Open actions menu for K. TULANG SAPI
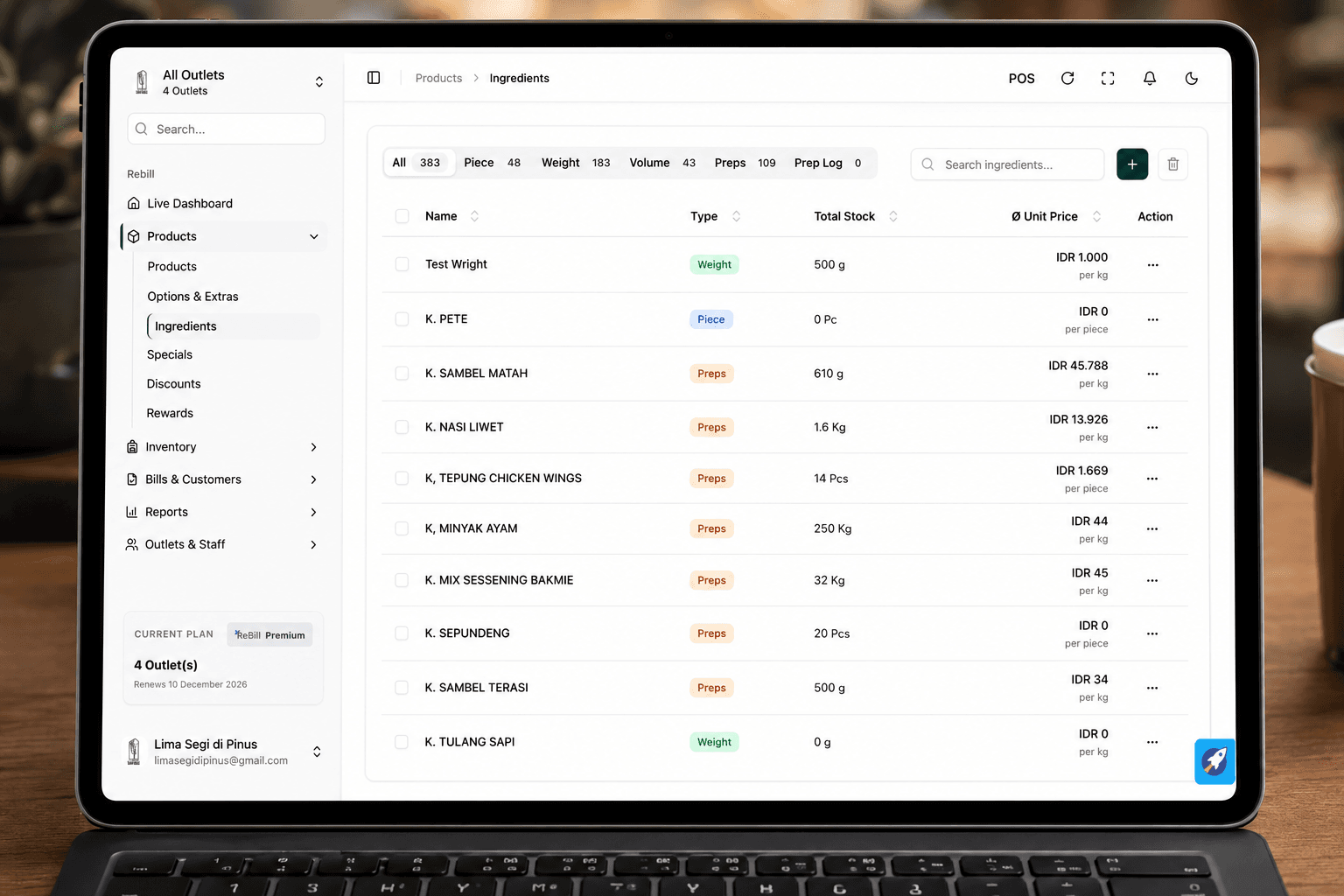Image resolution: width=1344 pixels, height=896 pixels. pyautogui.click(x=1152, y=742)
